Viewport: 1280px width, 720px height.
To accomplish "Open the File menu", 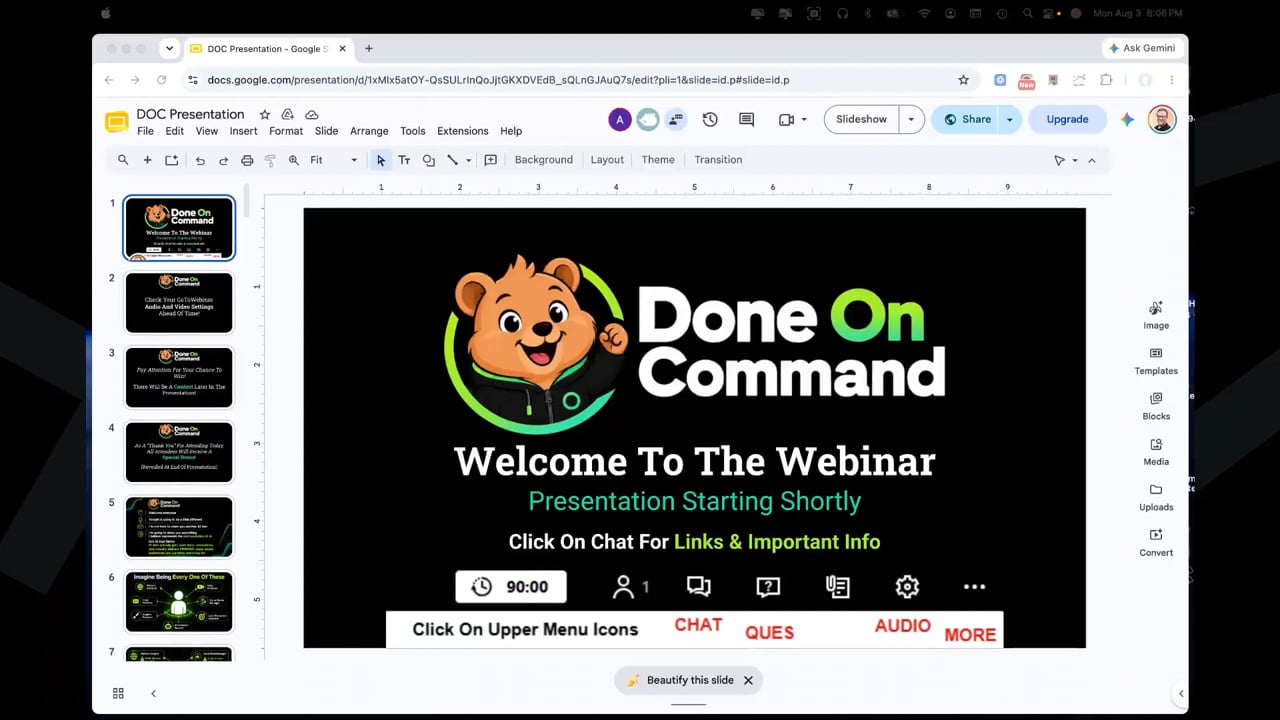I will pyautogui.click(x=145, y=131).
